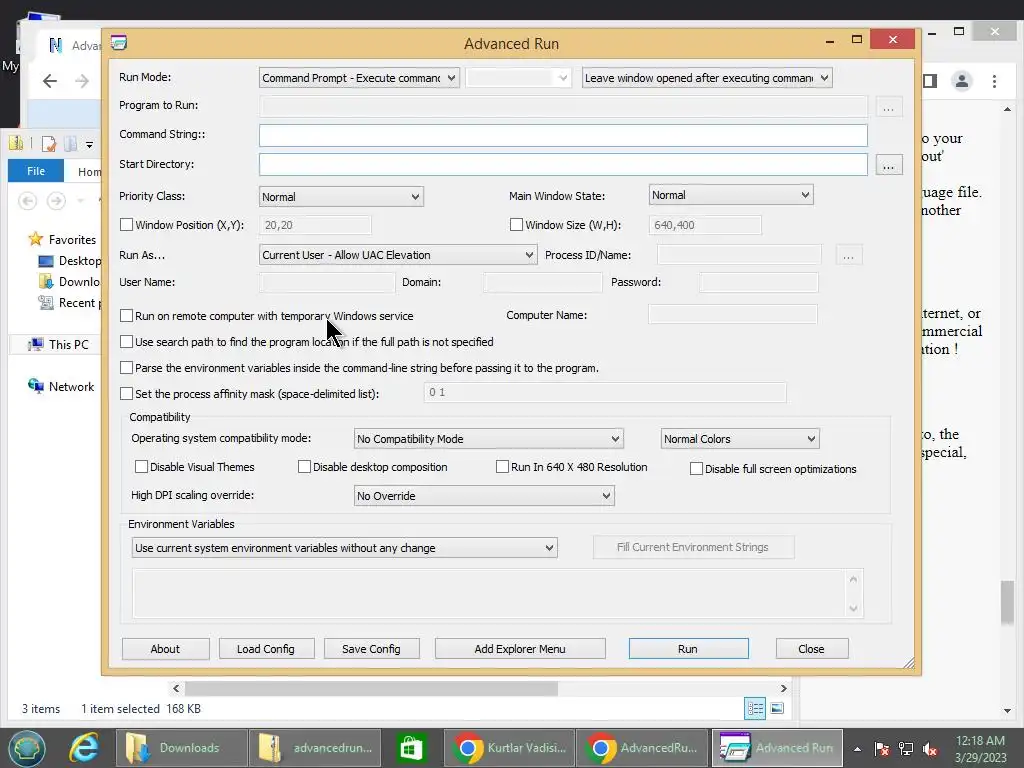Browse for Start Directory ellipsis button
Screen dimensions: 1024x768
888,166
